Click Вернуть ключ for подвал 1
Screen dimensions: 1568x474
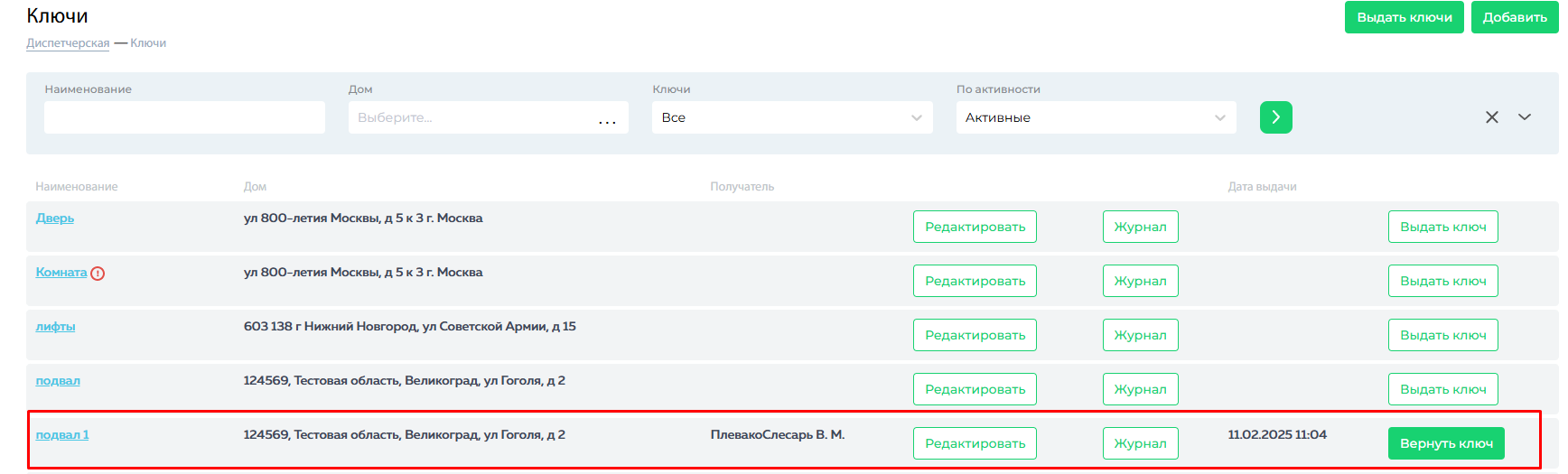pyautogui.click(x=1445, y=443)
